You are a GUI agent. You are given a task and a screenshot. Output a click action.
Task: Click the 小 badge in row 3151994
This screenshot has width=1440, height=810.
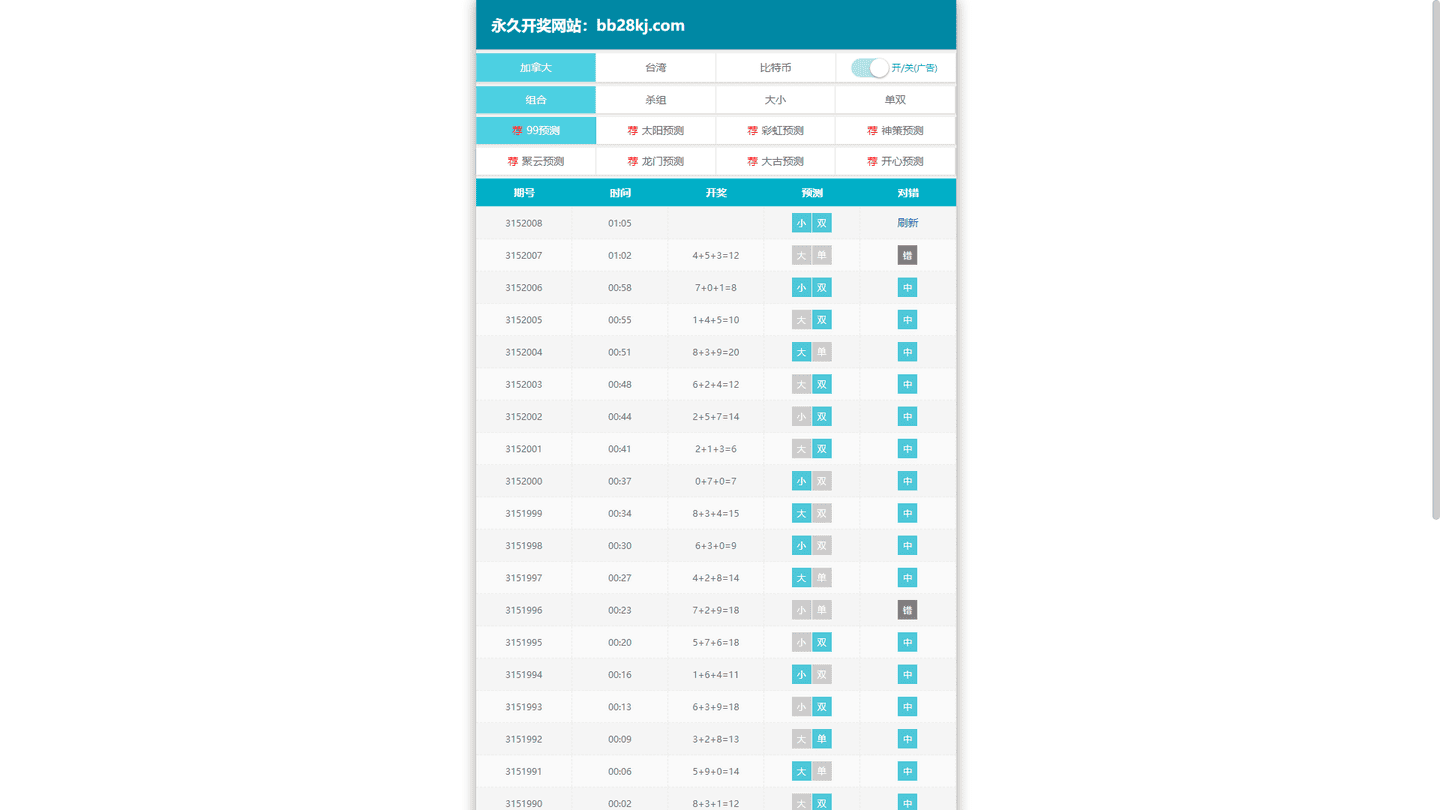801,675
